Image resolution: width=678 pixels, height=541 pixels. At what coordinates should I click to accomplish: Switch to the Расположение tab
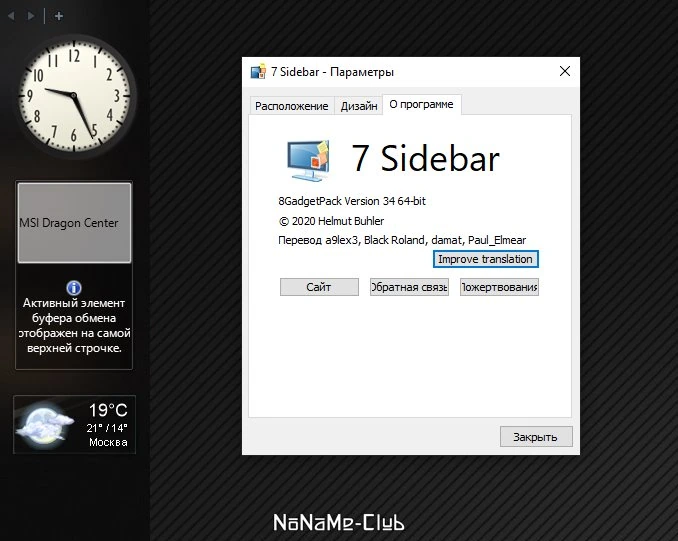[x=291, y=106]
